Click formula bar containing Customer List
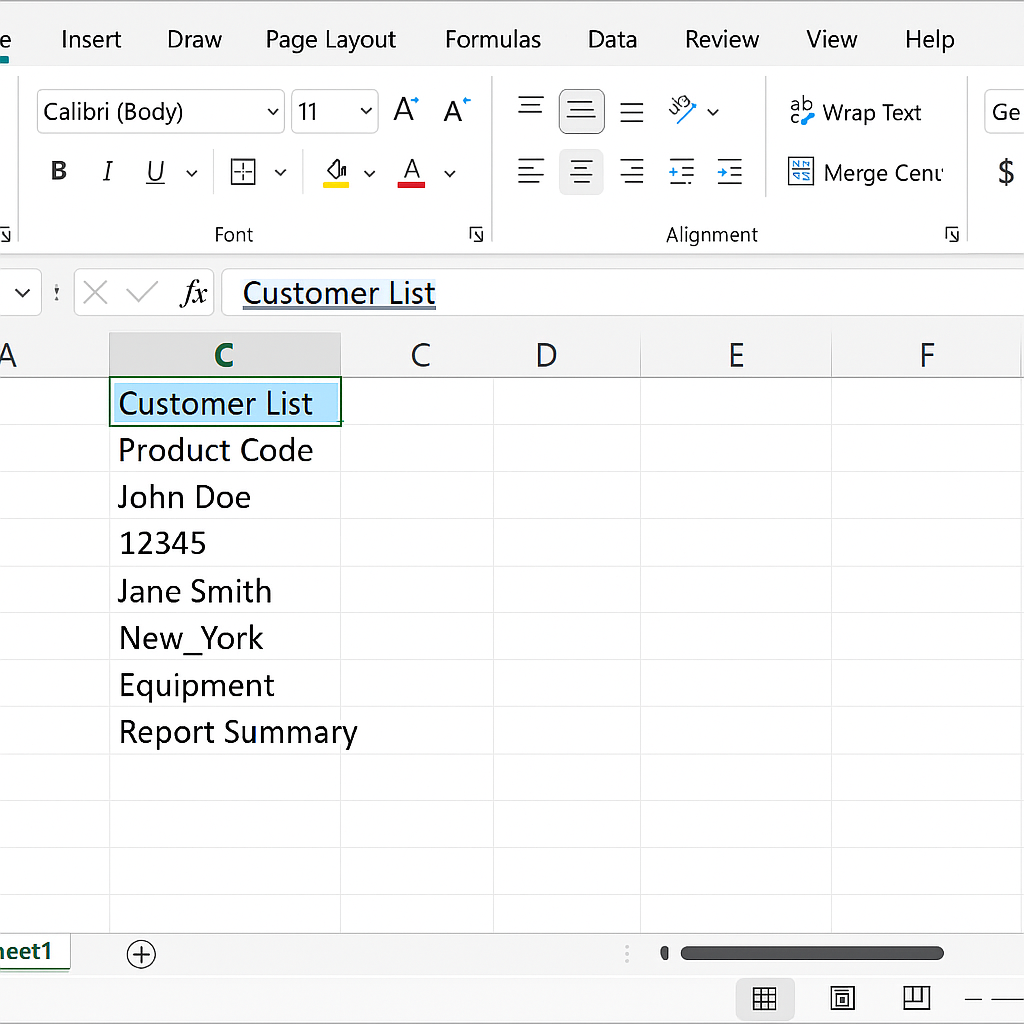 [x=622, y=293]
